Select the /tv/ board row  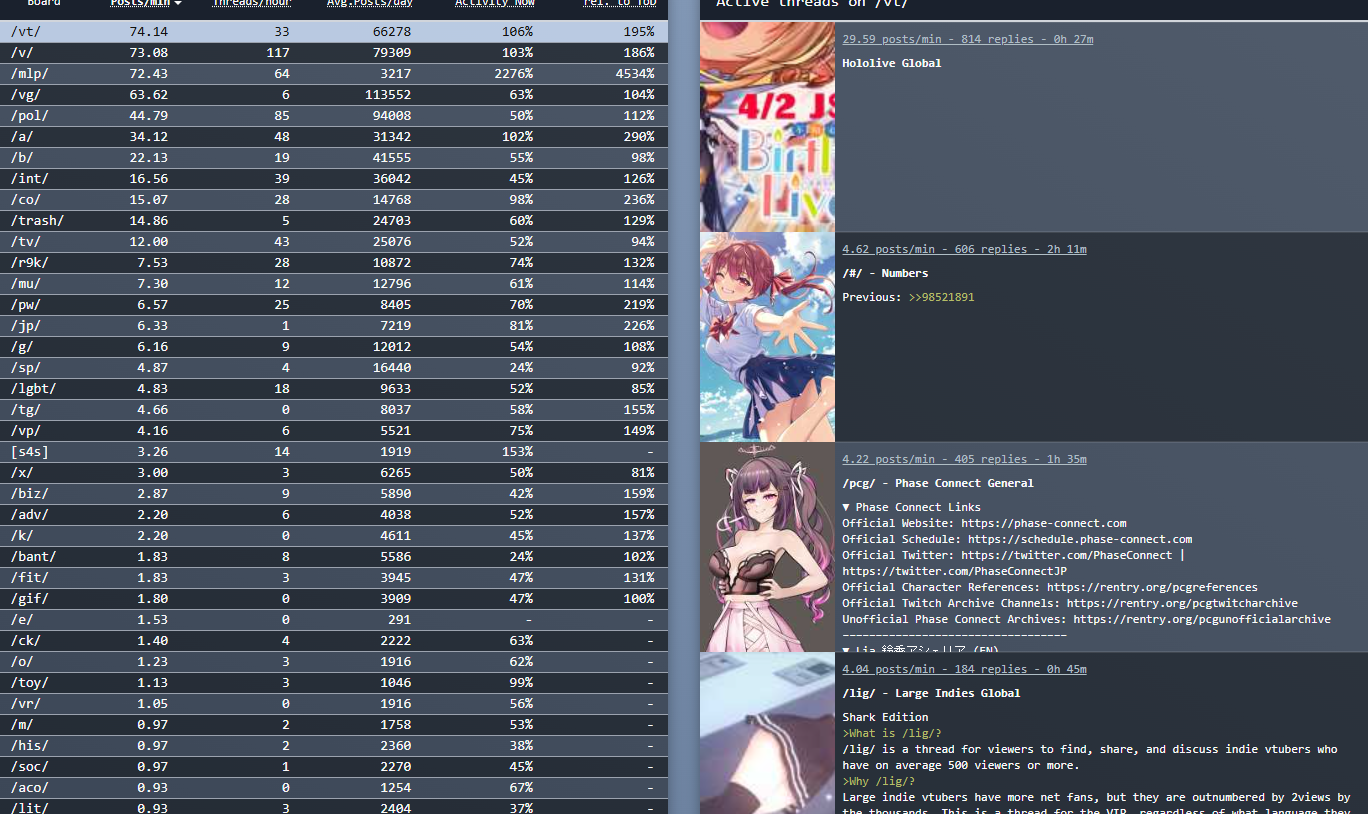click(334, 242)
